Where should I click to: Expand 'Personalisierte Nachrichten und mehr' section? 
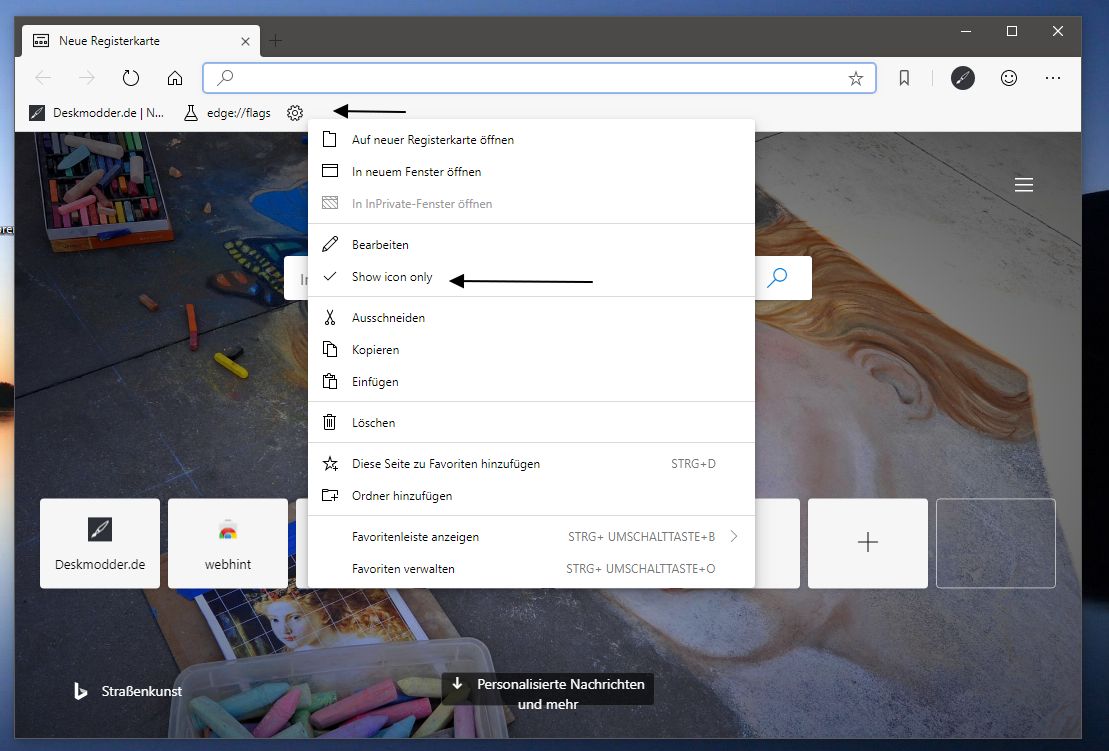(547, 693)
